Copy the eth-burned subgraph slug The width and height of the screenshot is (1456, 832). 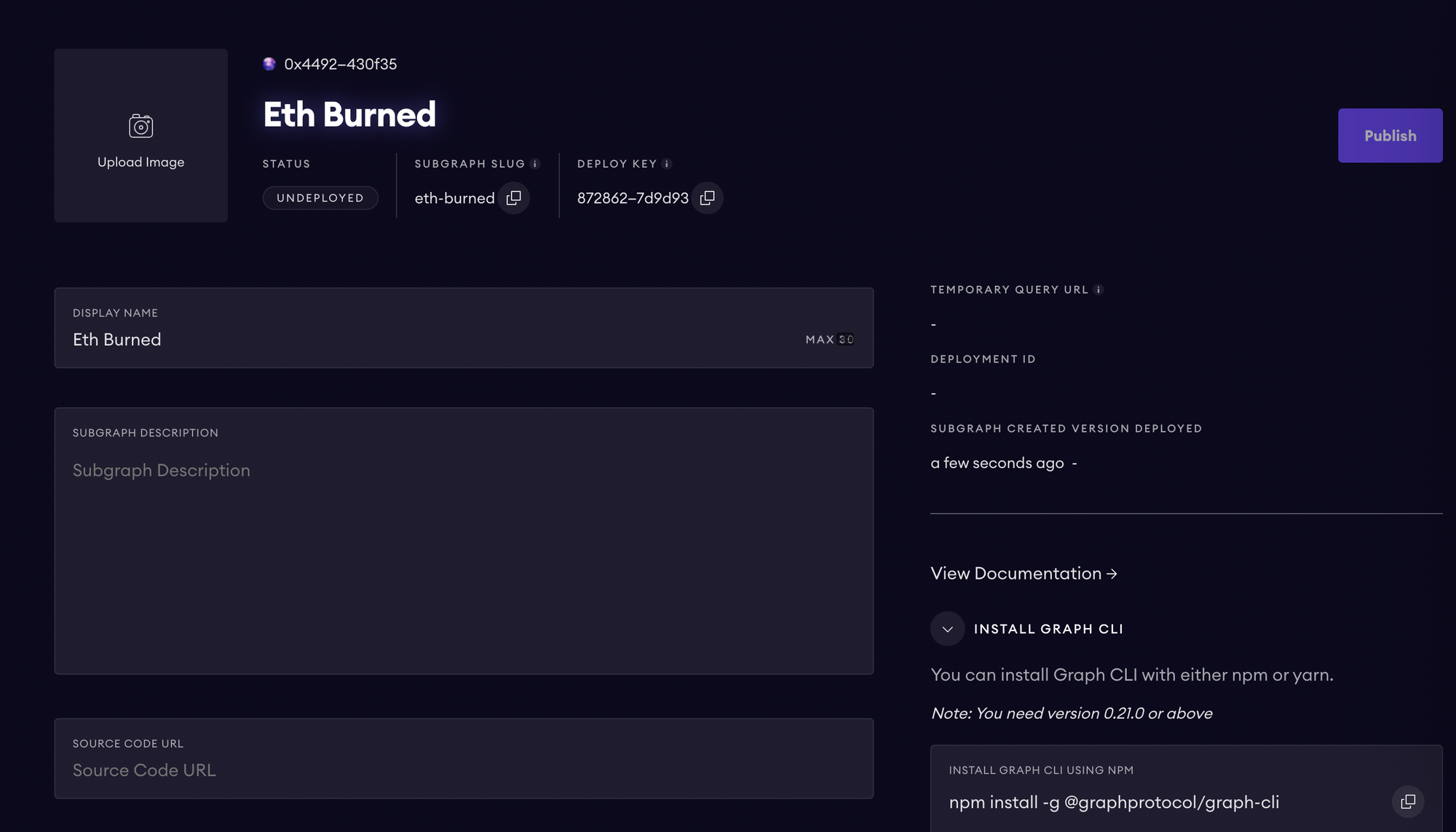point(514,198)
